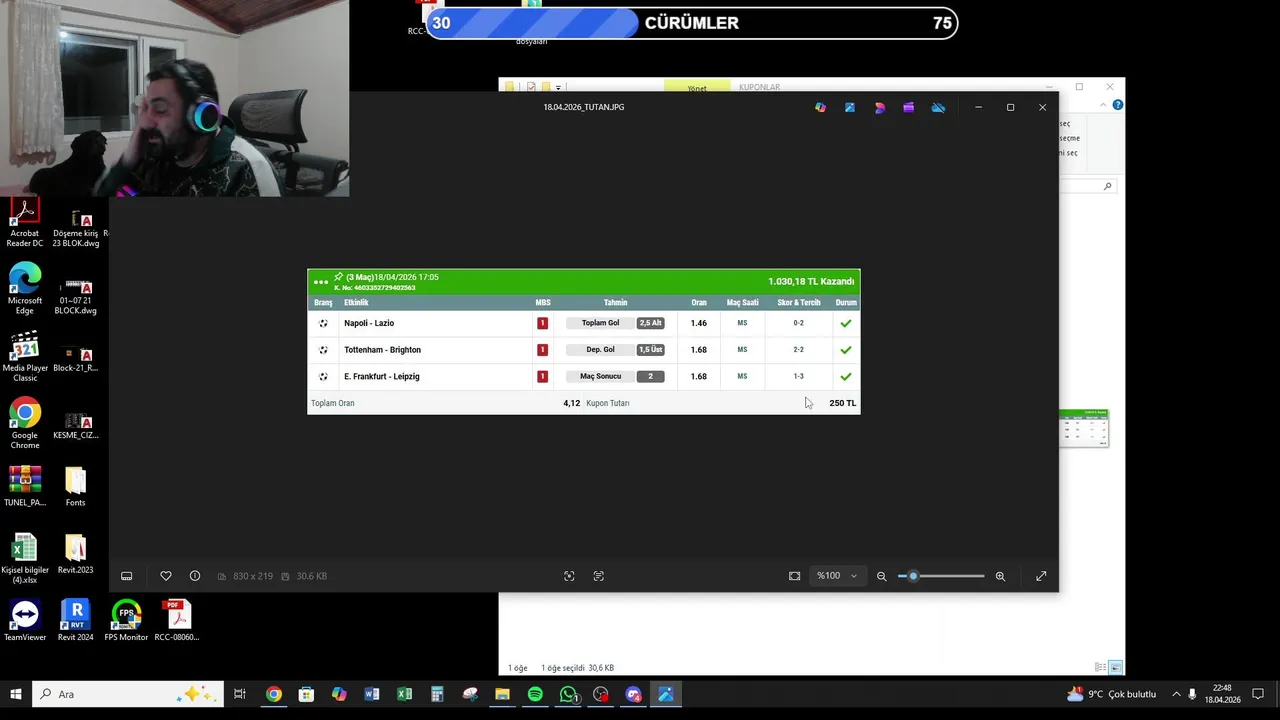
Task: Open Calculator from the taskbar
Action: click(x=437, y=694)
